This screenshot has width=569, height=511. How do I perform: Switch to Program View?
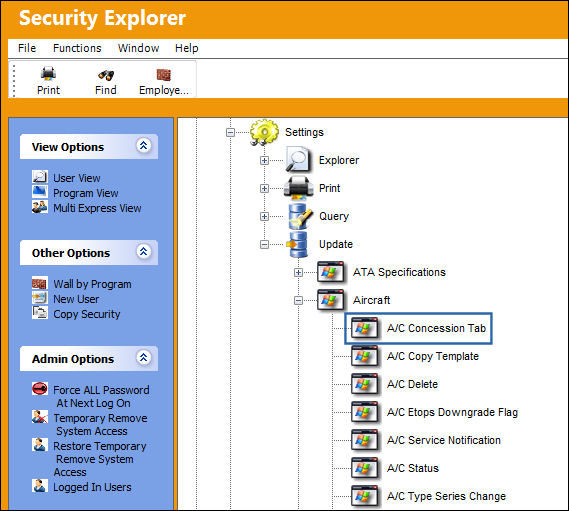86,193
